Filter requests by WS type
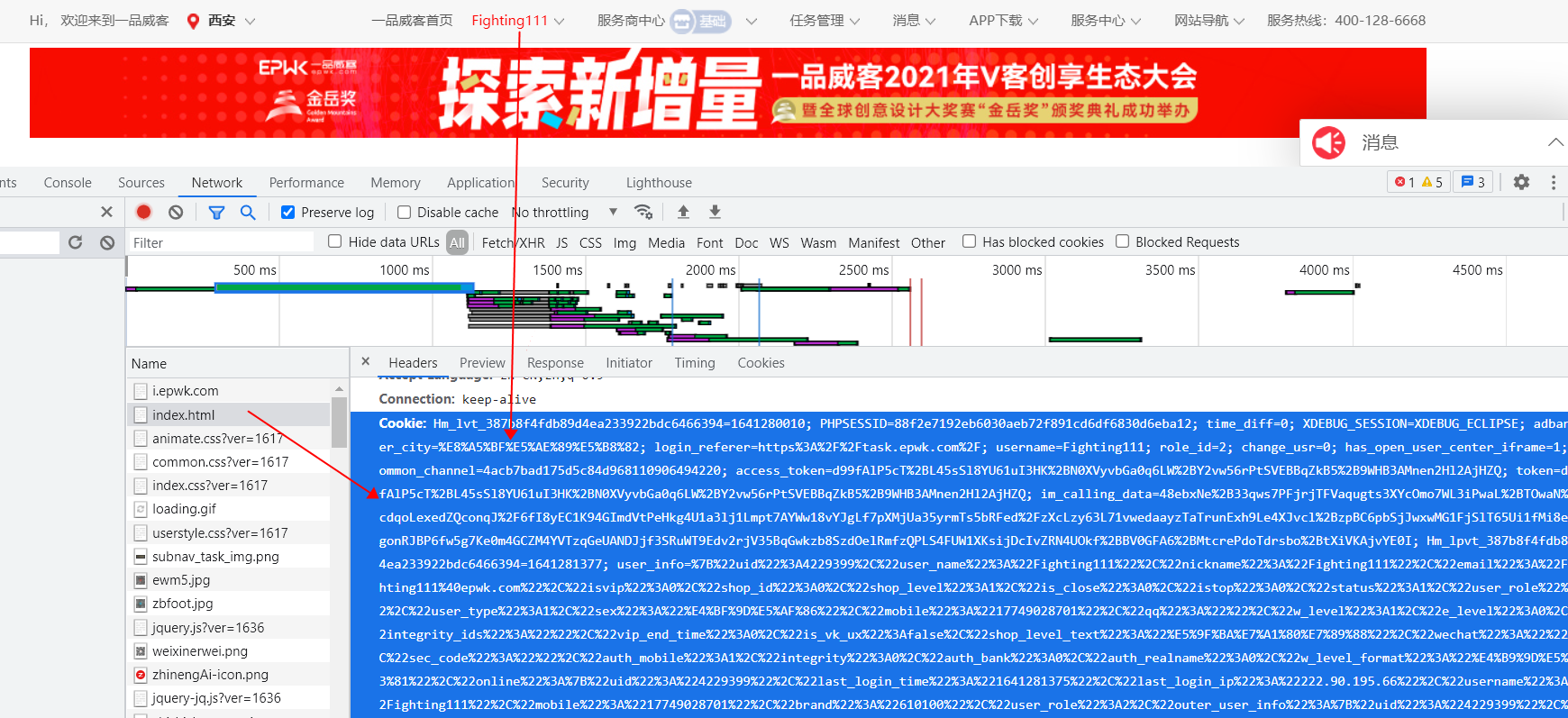This screenshot has width=1568, height=718. pyautogui.click(x=779, y=242)
